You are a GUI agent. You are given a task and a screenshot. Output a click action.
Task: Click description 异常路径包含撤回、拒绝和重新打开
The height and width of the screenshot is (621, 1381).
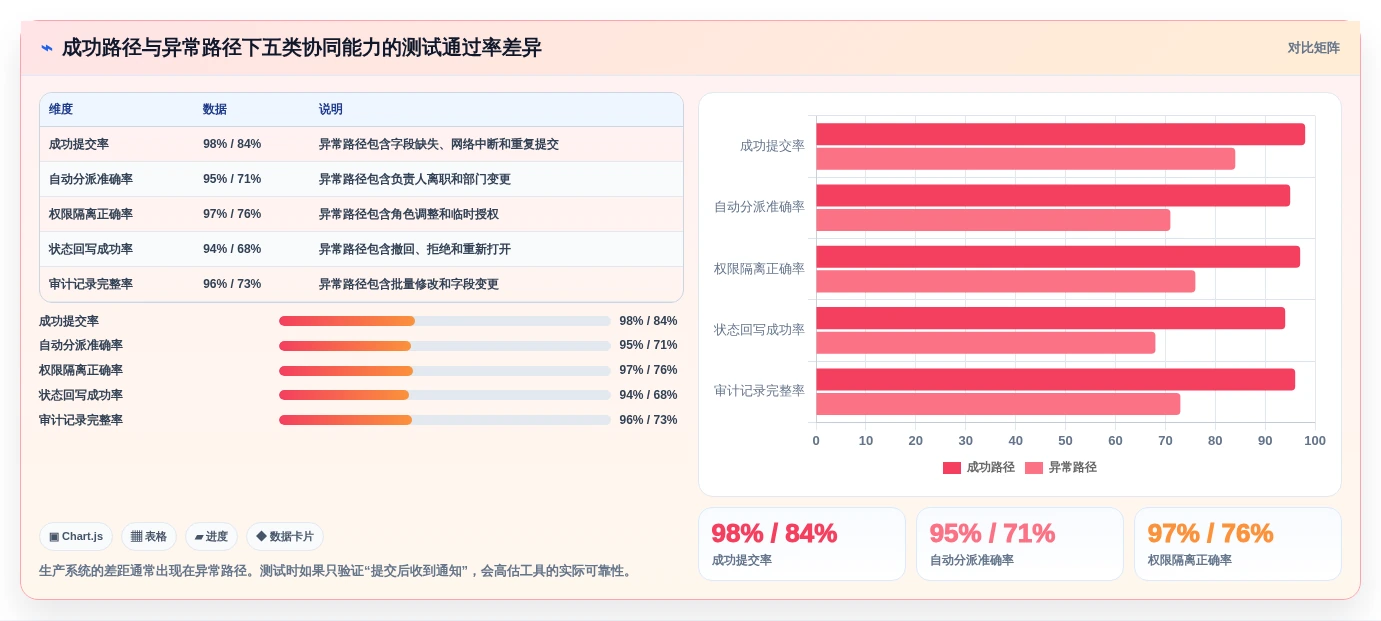tap(415, 249)
